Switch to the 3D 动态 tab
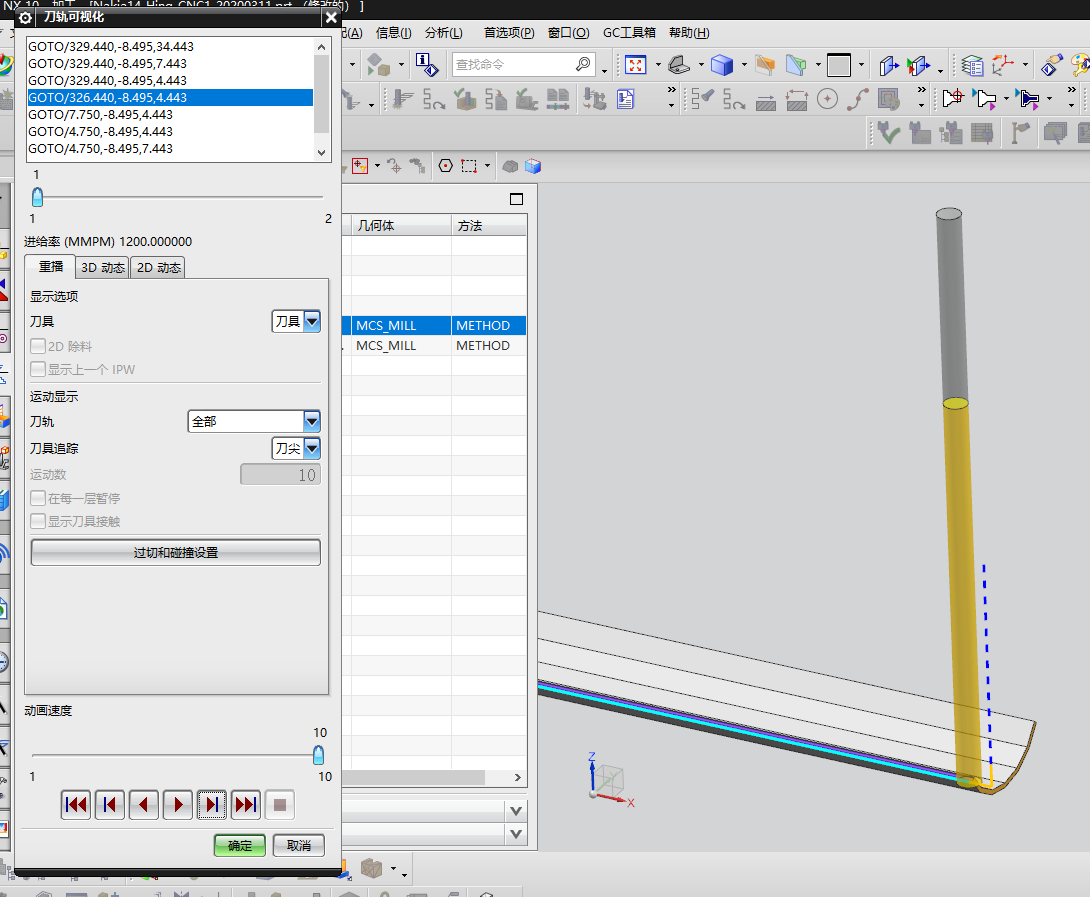 (x=103, y=267)
